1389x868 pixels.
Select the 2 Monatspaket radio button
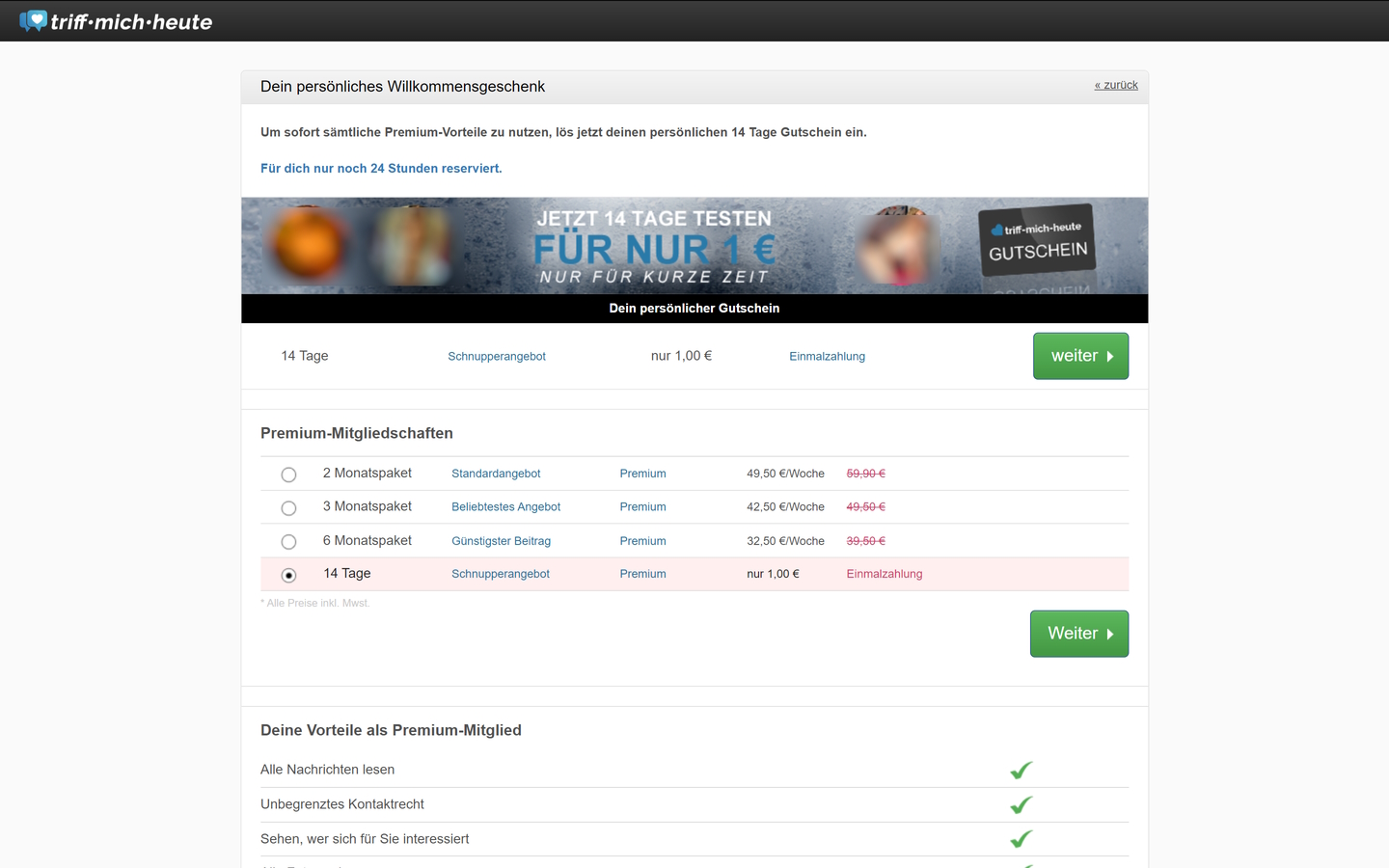pyautogui.click(x=288, y=475)
